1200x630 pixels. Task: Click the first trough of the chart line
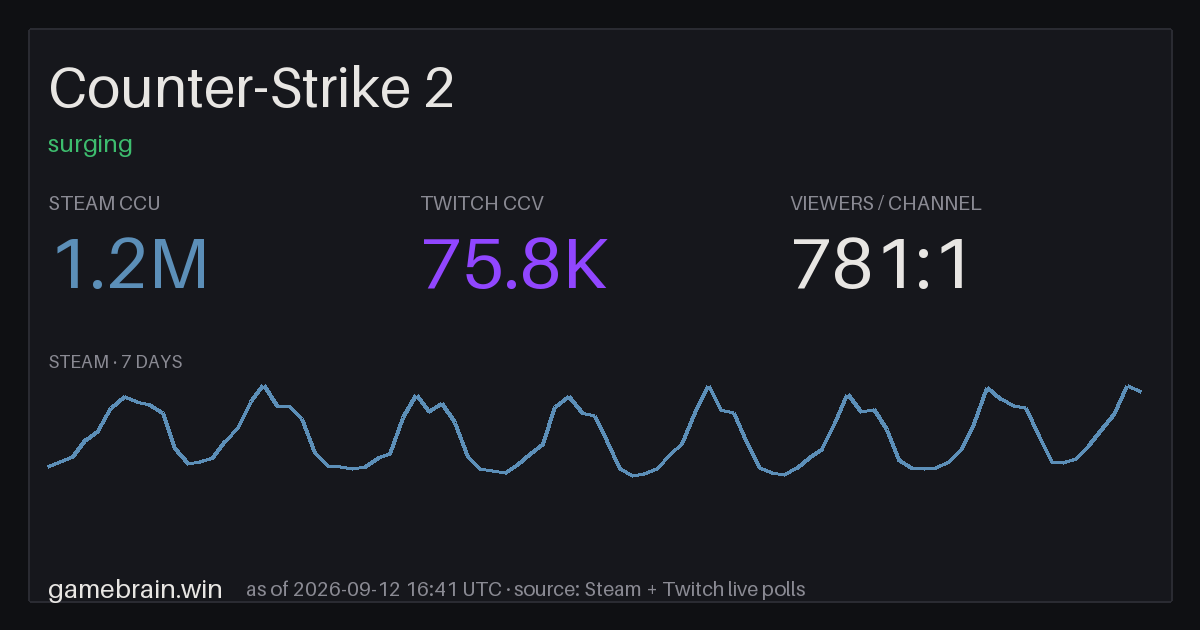click(x=189, y=463)
